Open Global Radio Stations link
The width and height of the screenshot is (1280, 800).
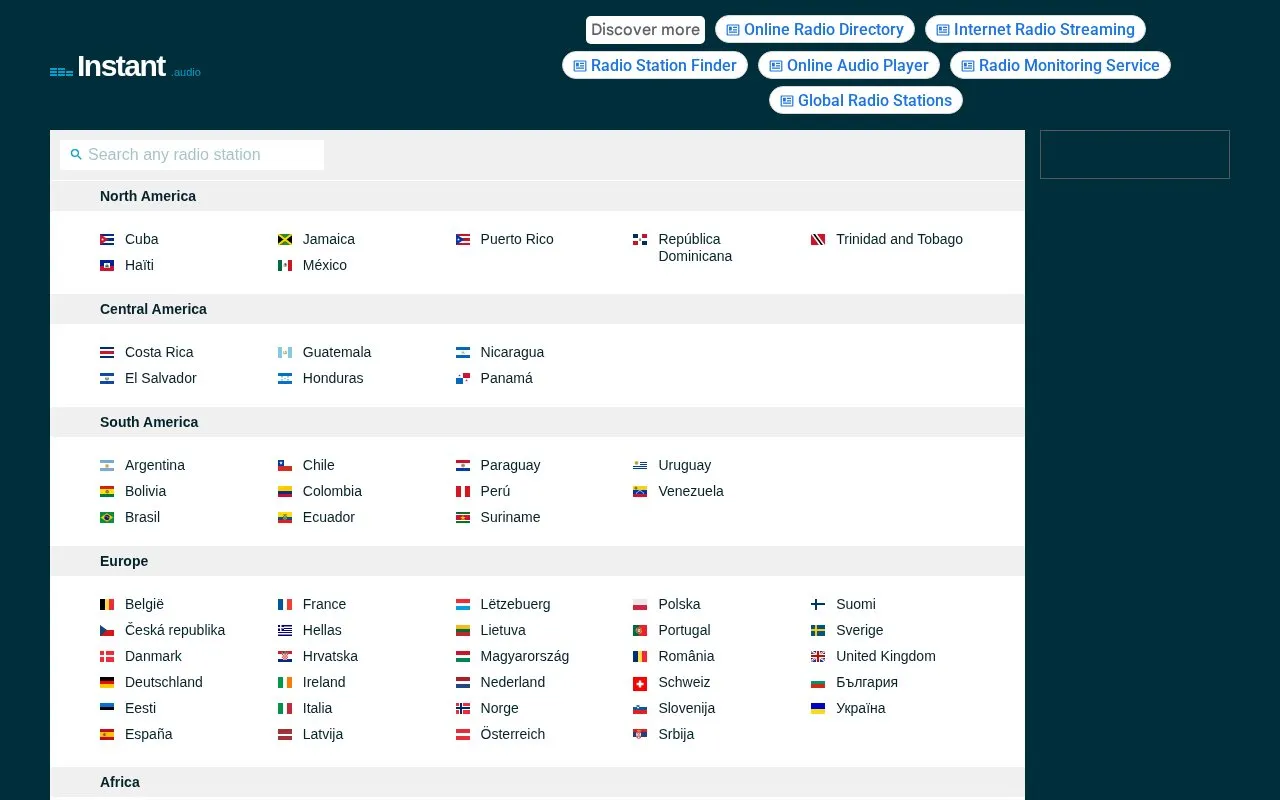[x=866, y=101]
